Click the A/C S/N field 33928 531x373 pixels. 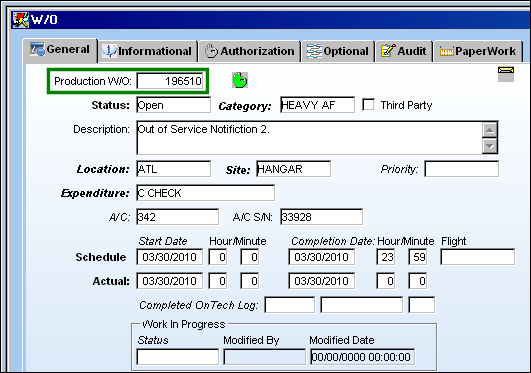tap(321, 216)
